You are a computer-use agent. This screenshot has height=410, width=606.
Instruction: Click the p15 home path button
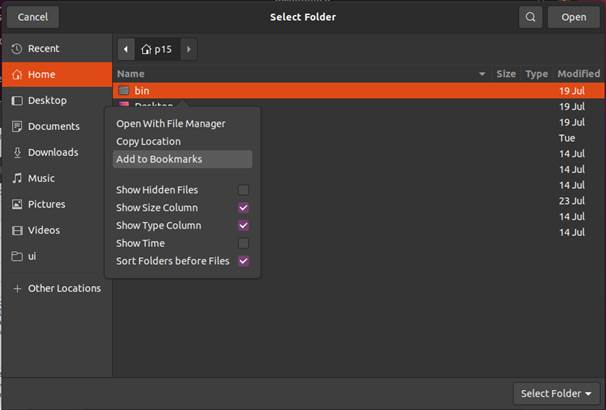[157, 49]
